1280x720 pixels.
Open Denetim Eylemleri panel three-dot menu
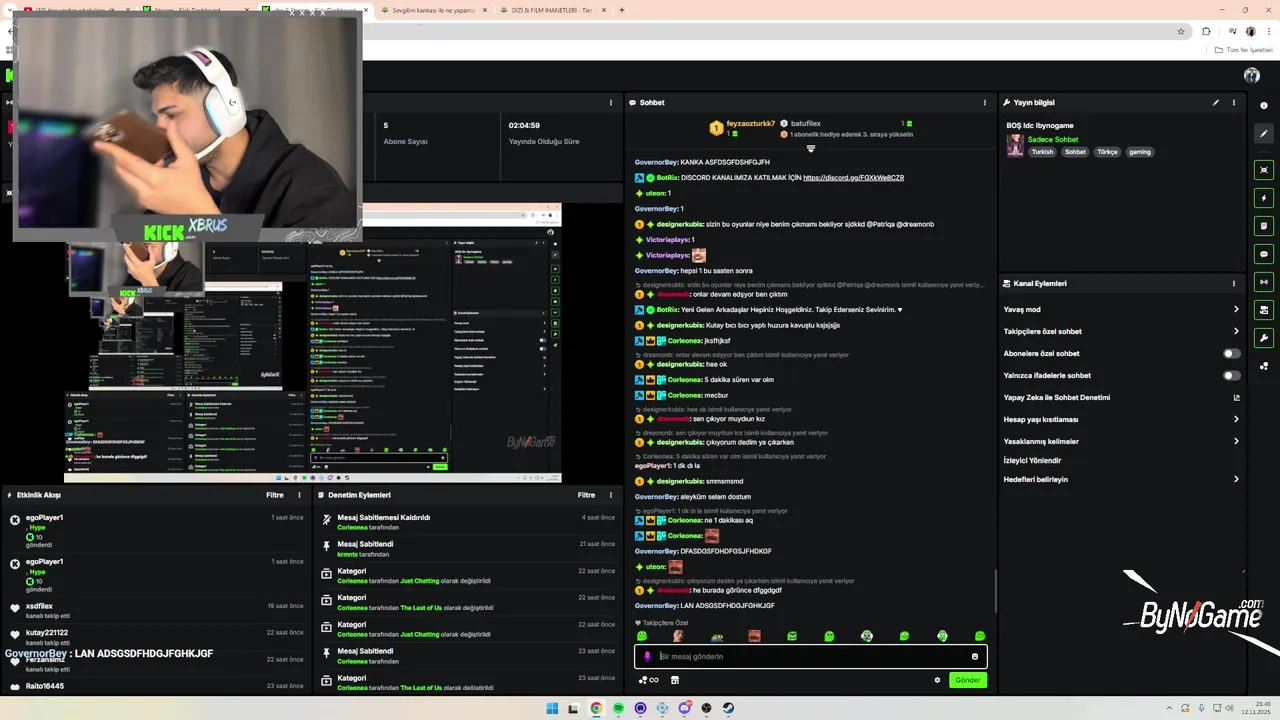[610, 495]
